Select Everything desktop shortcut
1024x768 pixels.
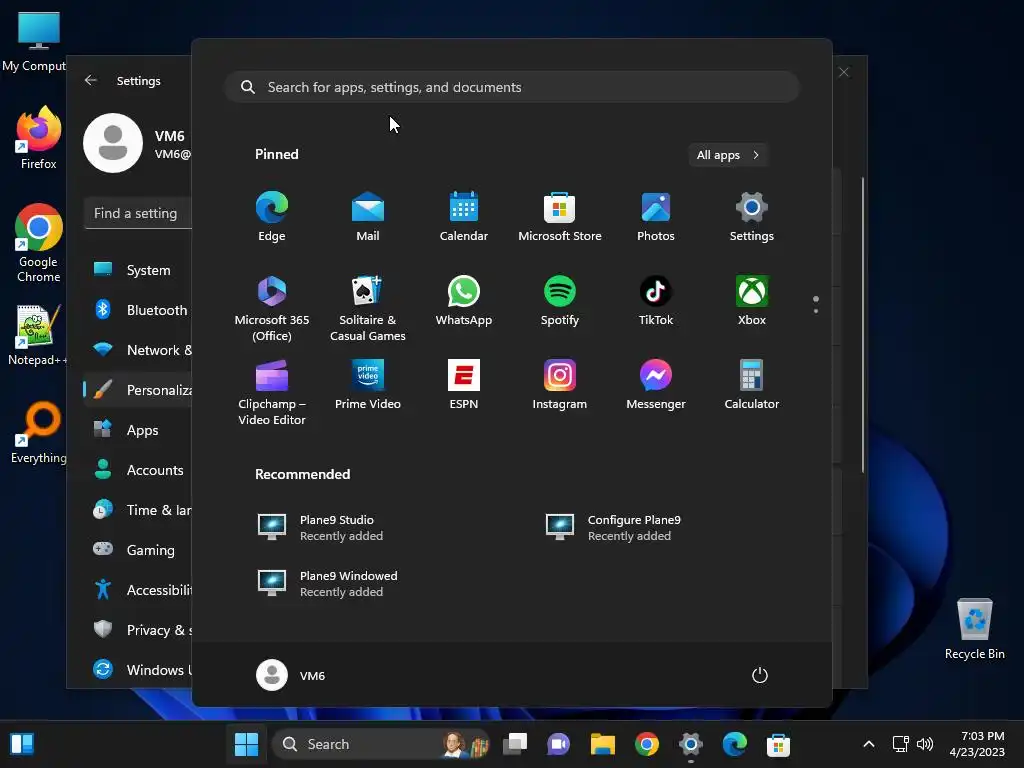pos(39,433)
